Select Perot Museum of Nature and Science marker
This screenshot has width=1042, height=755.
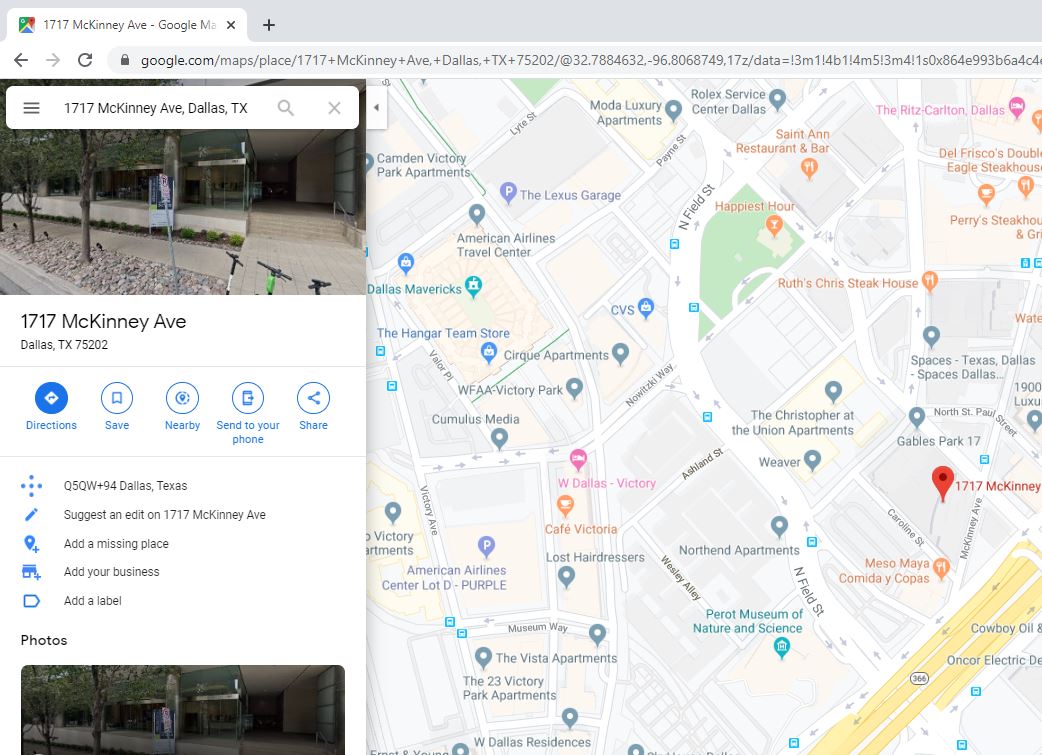782,647
